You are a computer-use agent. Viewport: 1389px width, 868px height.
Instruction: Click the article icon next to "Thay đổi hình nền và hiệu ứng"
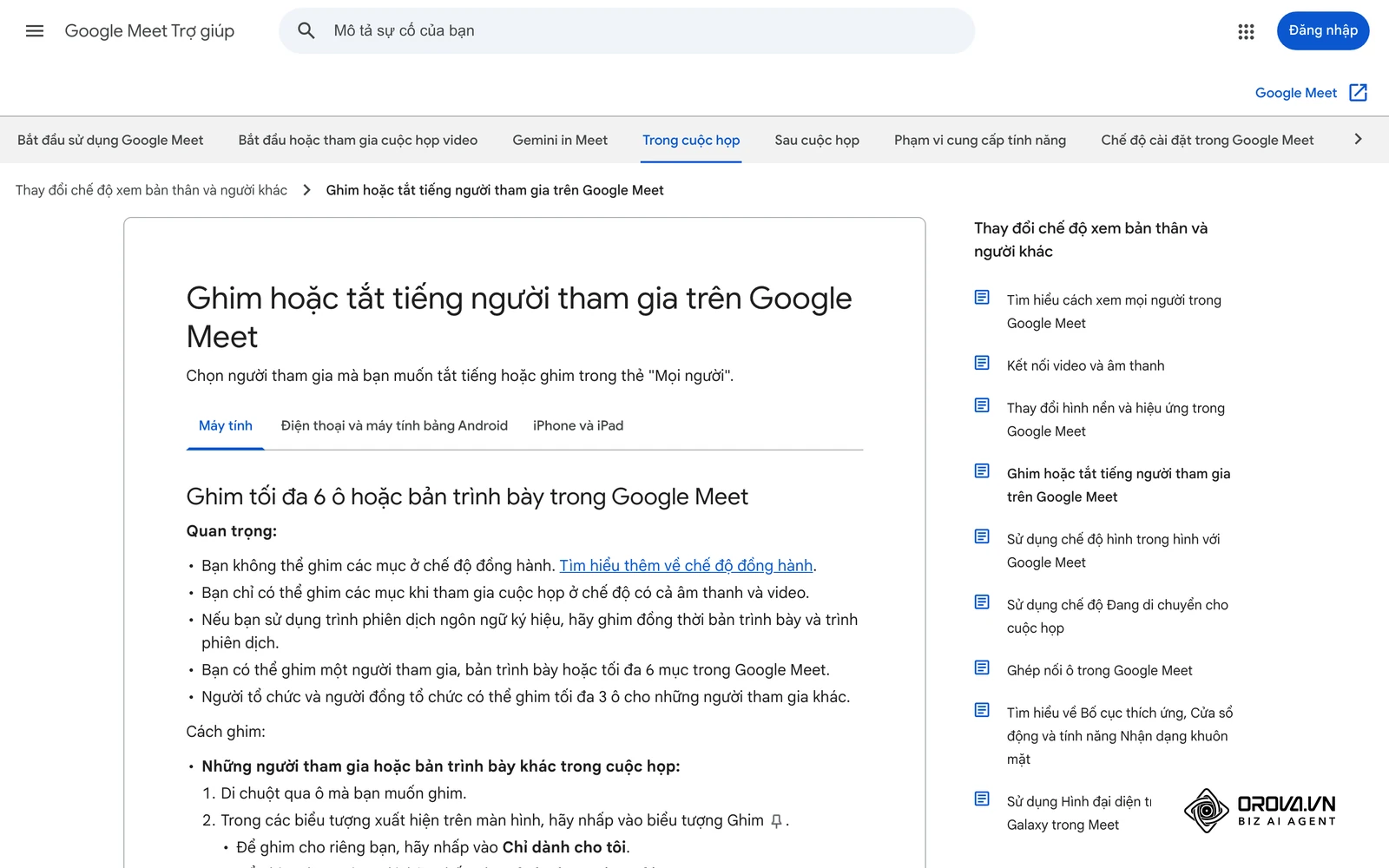982,405
